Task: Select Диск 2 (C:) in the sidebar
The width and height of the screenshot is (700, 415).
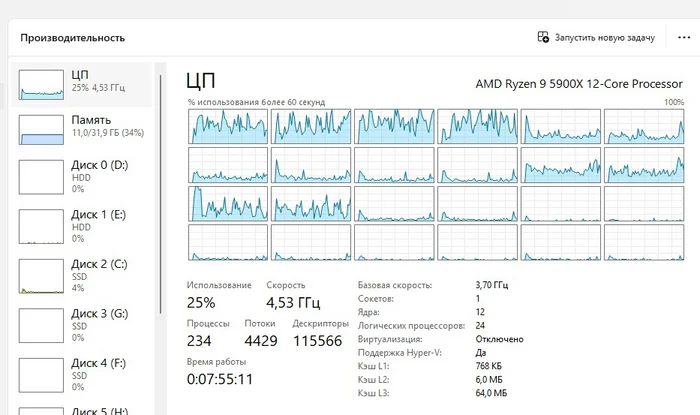Action: pyautogui.click(x=81, y=276)
